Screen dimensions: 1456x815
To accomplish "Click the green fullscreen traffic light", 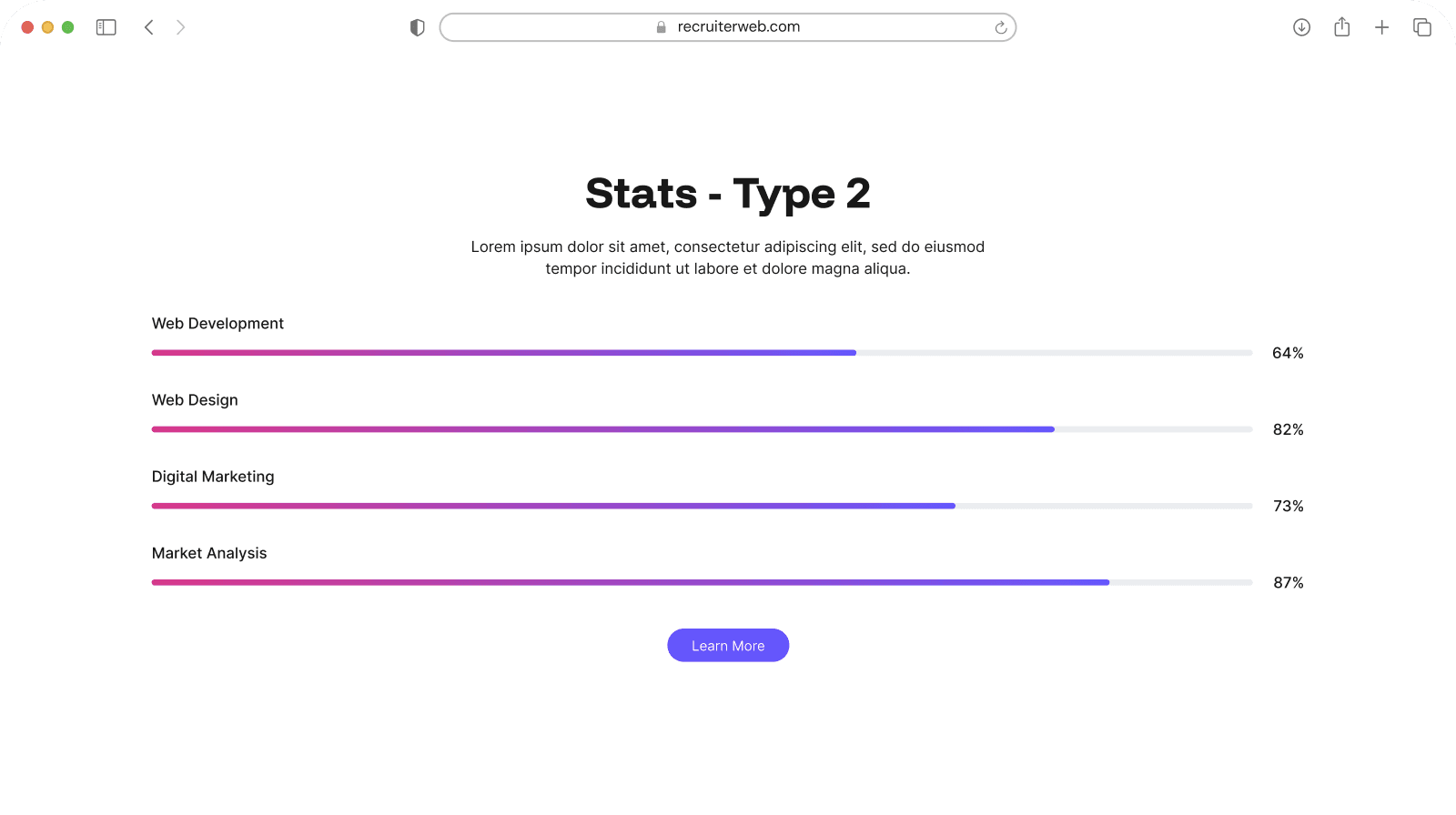I will (67, 26).
